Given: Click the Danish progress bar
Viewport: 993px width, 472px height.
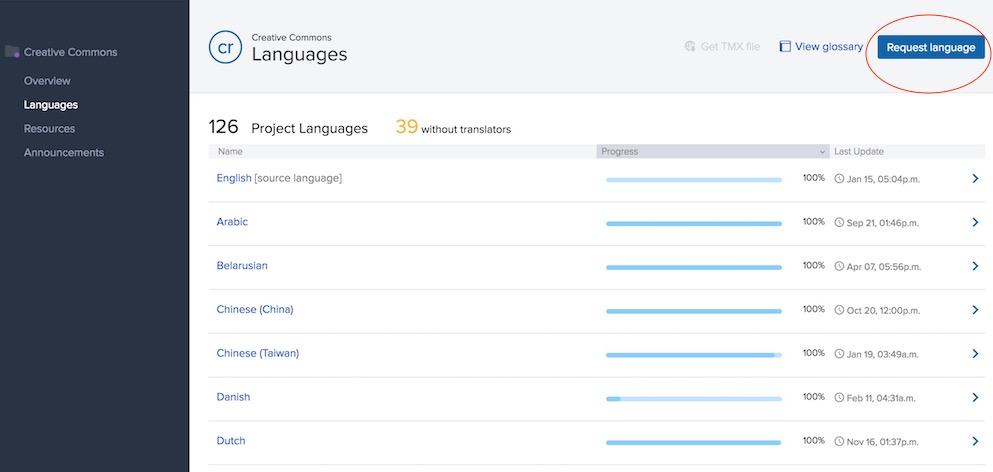Looking at the screenshot, I should pyautogui.click(x=693, y=398).
